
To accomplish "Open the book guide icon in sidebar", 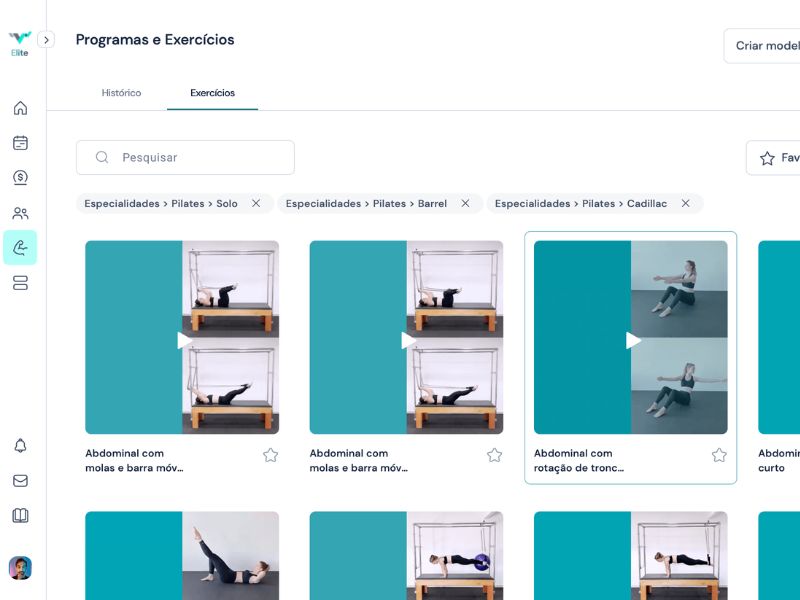I will 20,515.
